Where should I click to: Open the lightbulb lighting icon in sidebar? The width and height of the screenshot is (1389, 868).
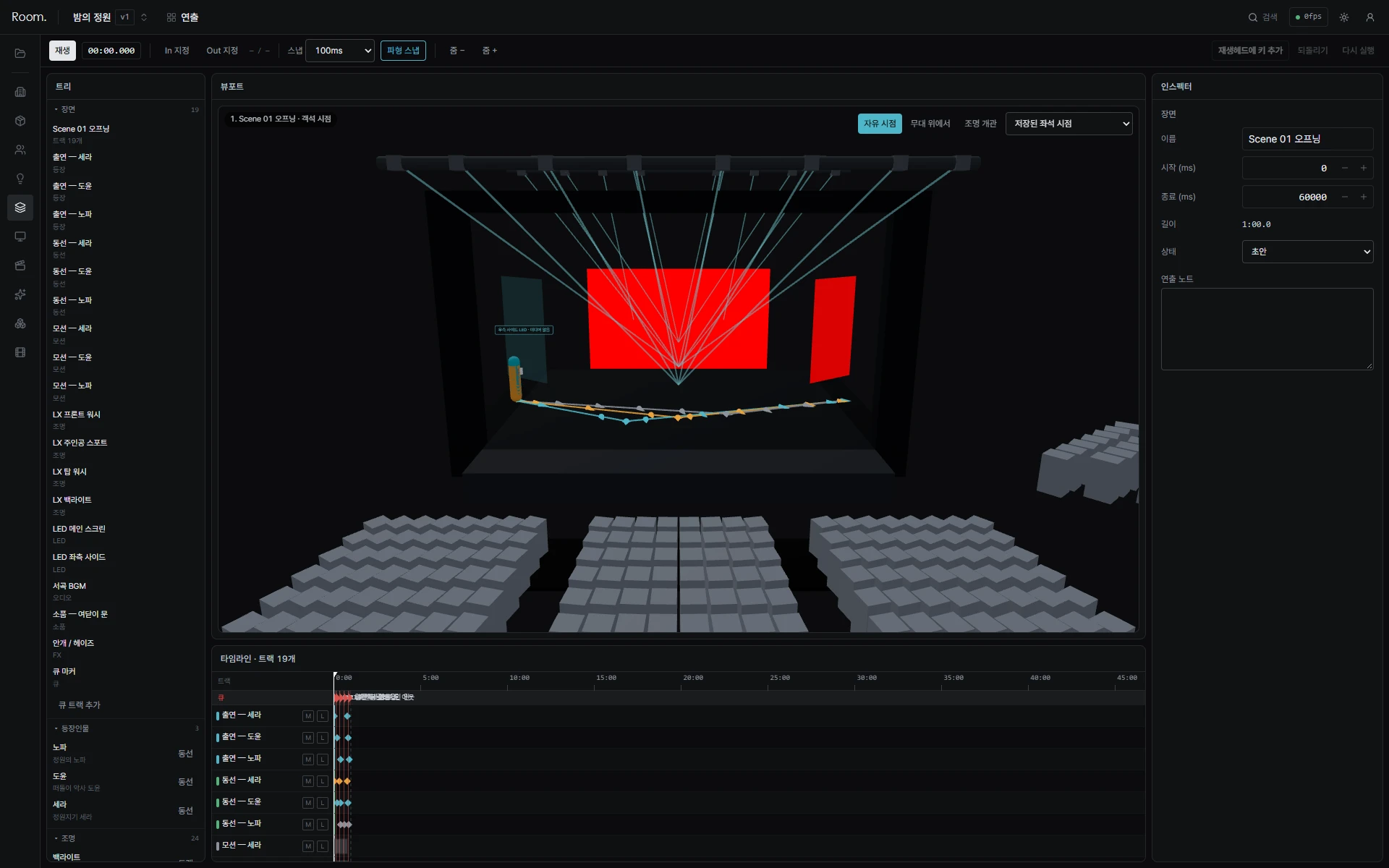coord(20,179)
